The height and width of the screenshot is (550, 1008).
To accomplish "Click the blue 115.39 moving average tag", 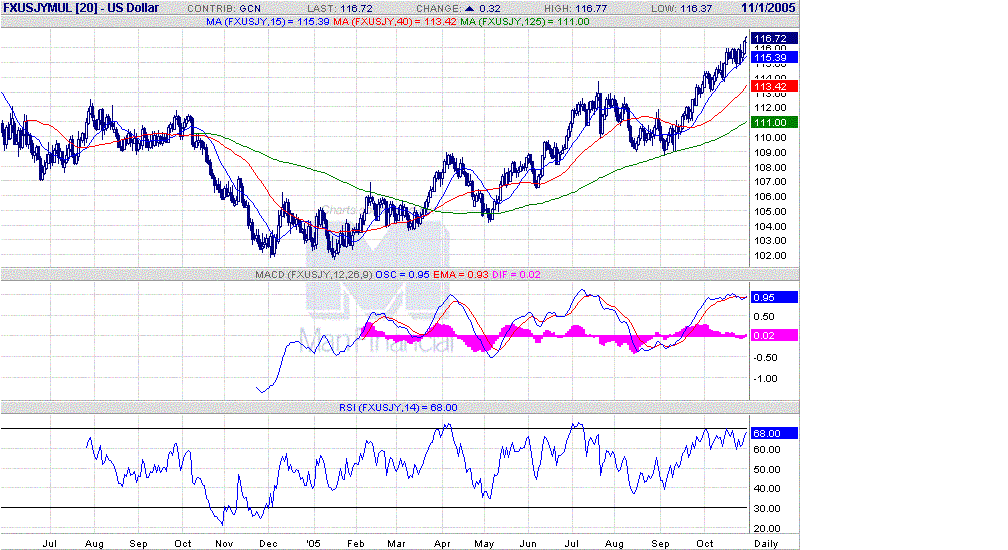I will pyautogui.click(x=774, y=58).
